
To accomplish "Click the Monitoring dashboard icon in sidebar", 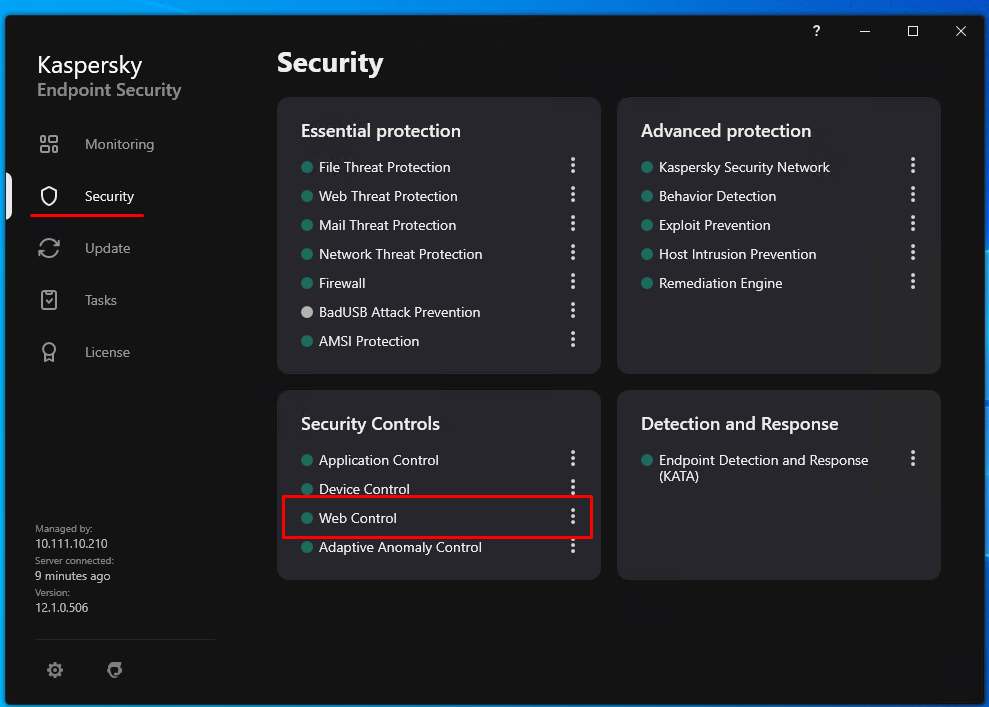I will [x=49, y=144].
